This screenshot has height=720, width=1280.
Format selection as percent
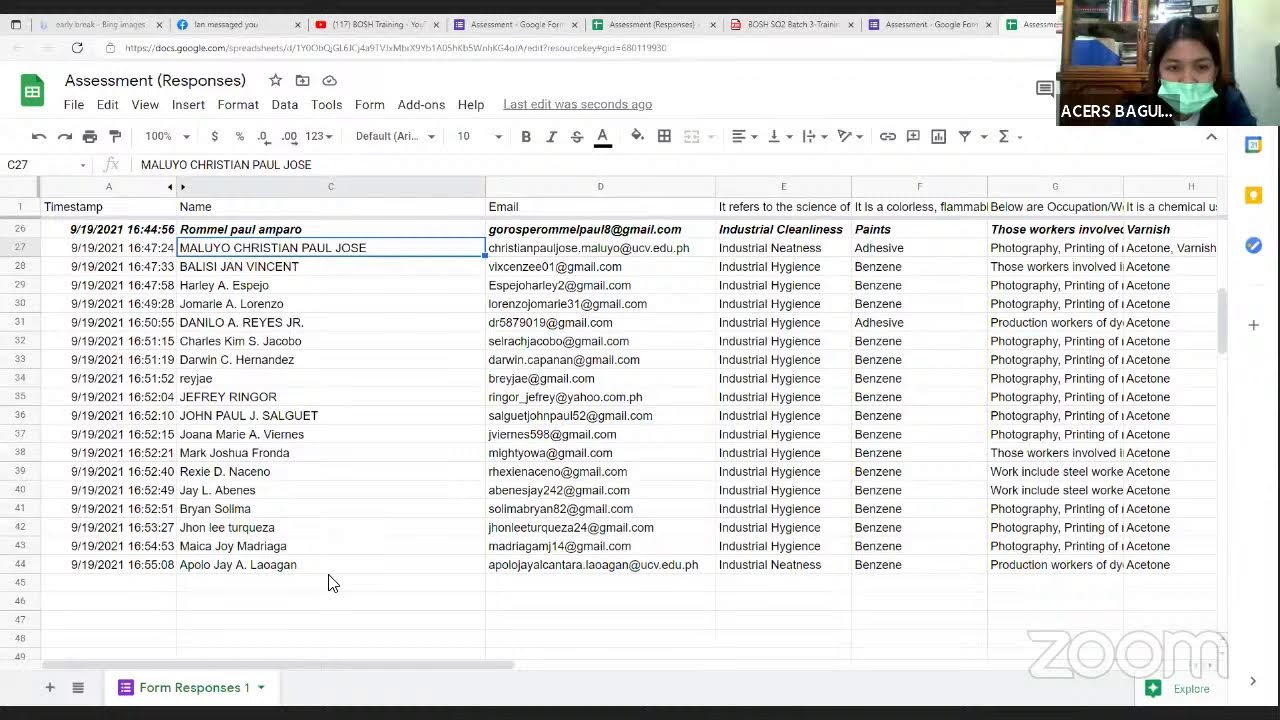tap(239, 136)
